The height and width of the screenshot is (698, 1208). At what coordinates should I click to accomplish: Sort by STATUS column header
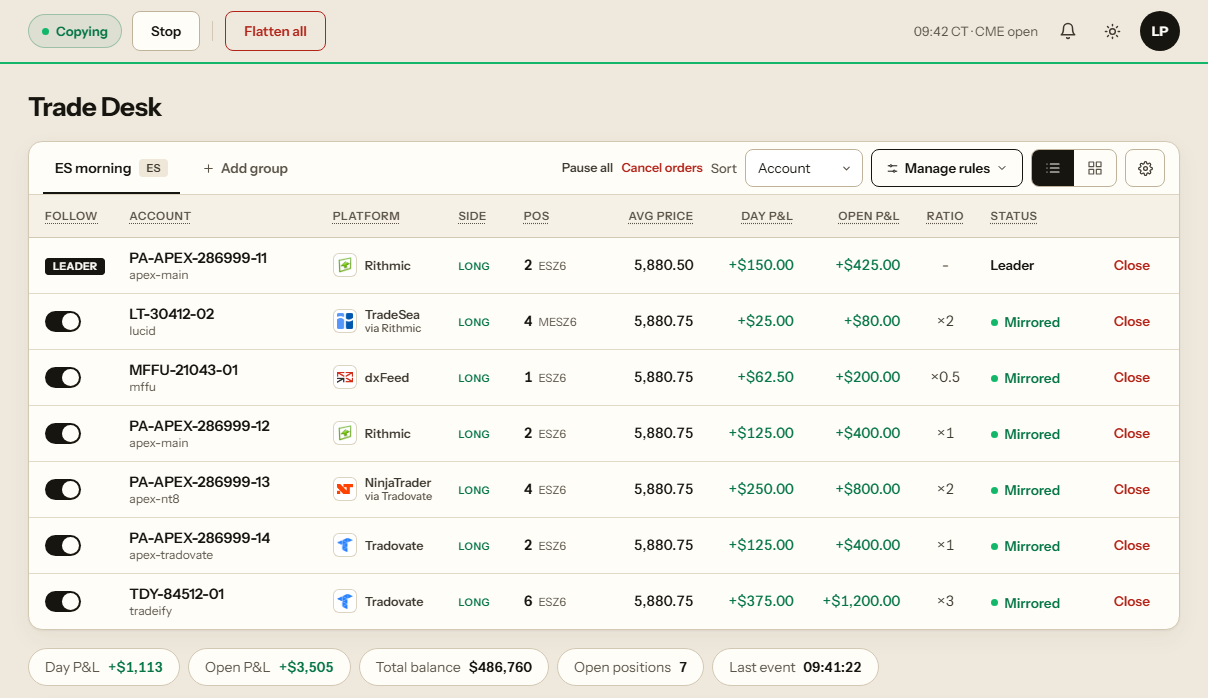1013,216
